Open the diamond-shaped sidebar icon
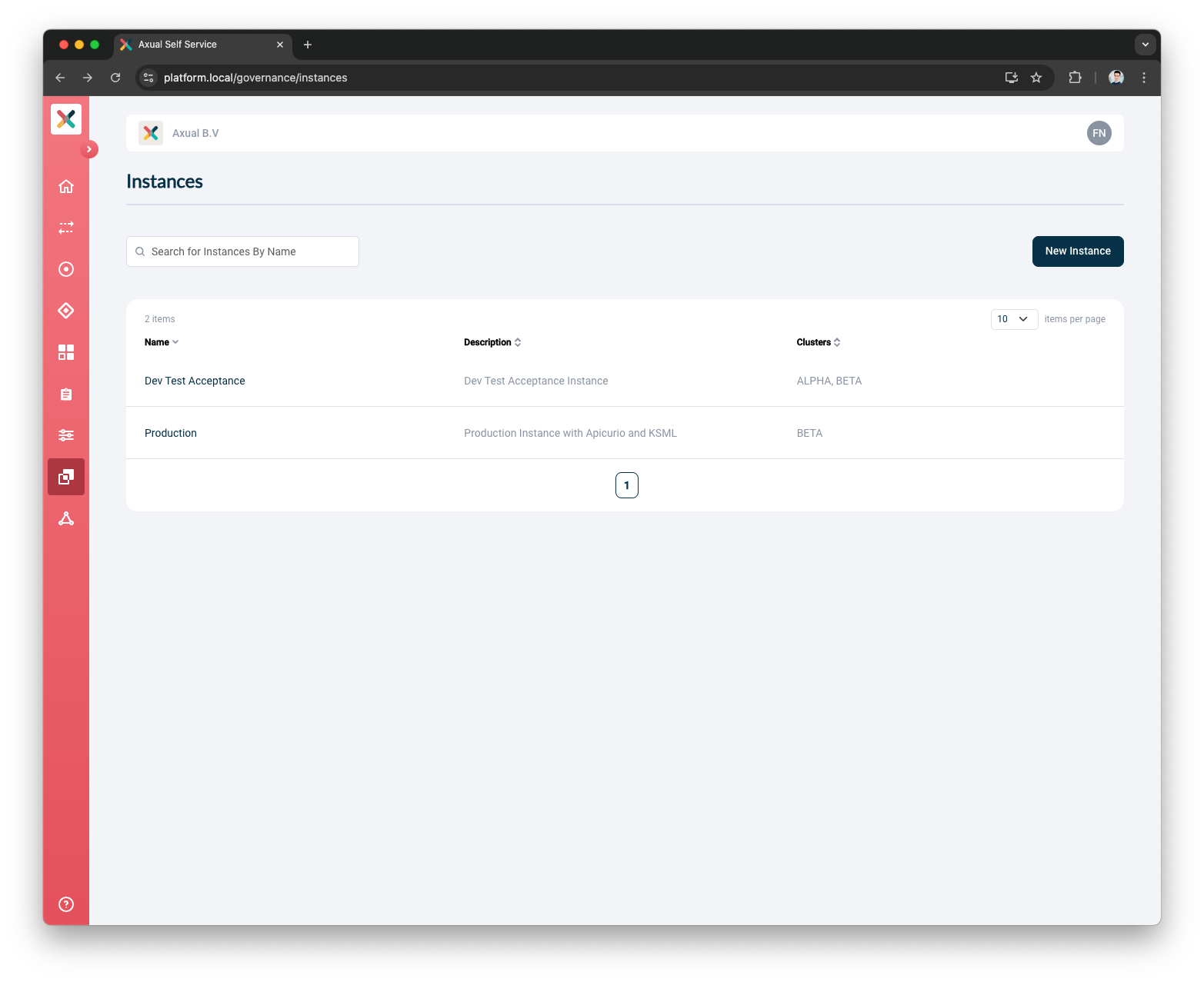The height and width of the screenshot is (982, 1204). (x=66, y=311)
